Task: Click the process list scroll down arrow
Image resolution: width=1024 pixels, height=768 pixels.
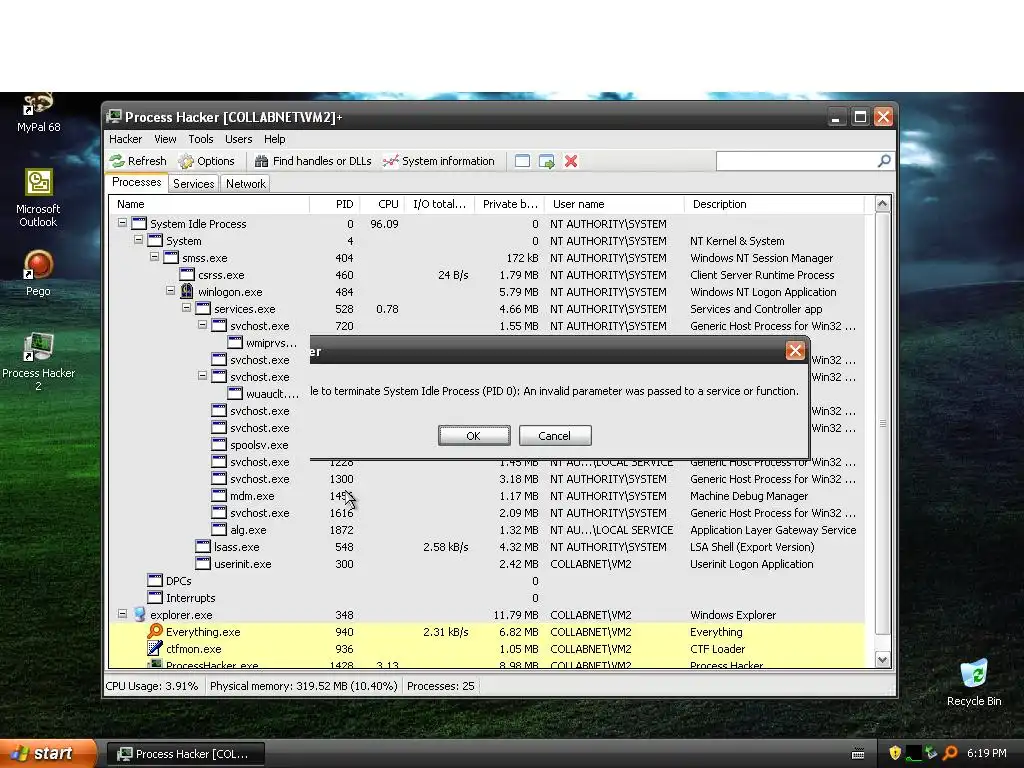Action: tap(882, 660)
